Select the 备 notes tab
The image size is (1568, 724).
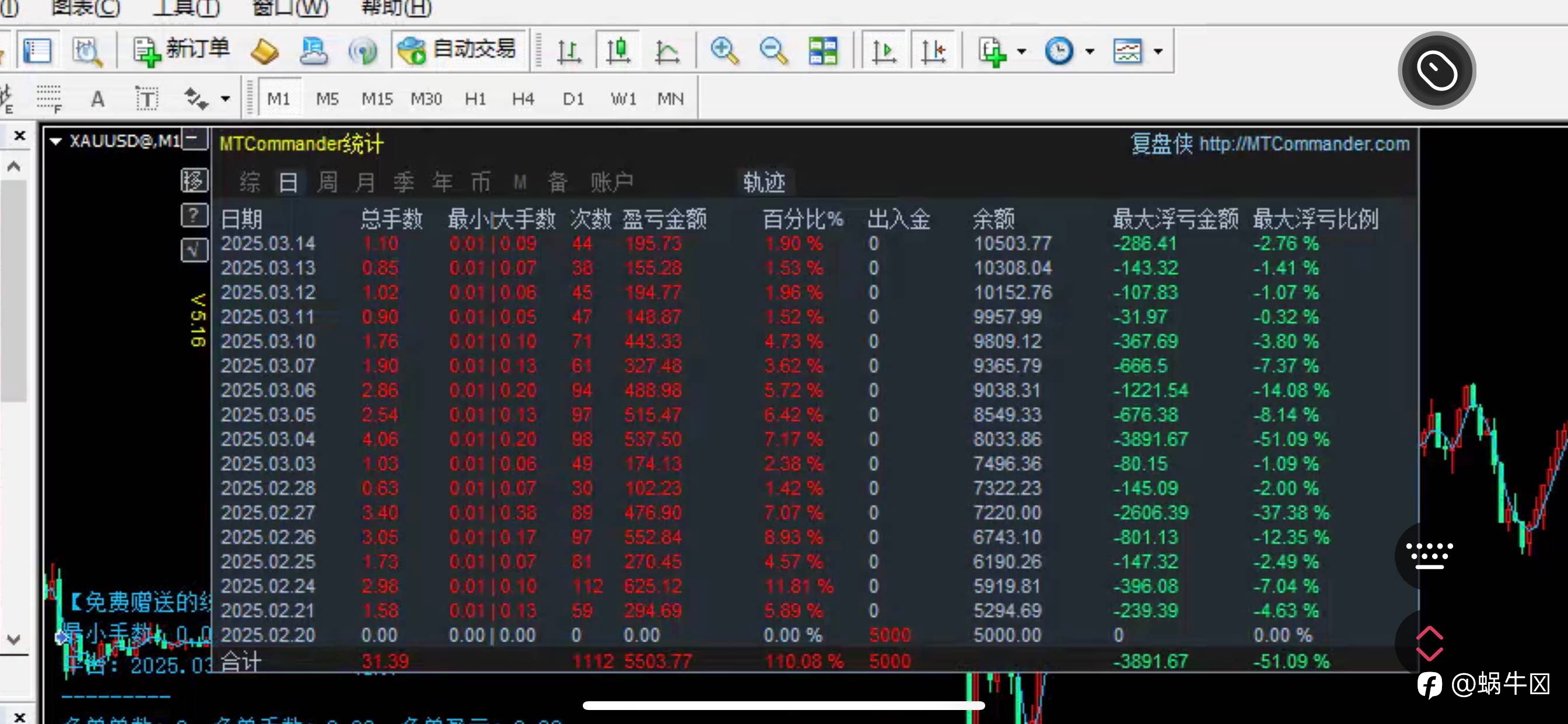(558, 182)
